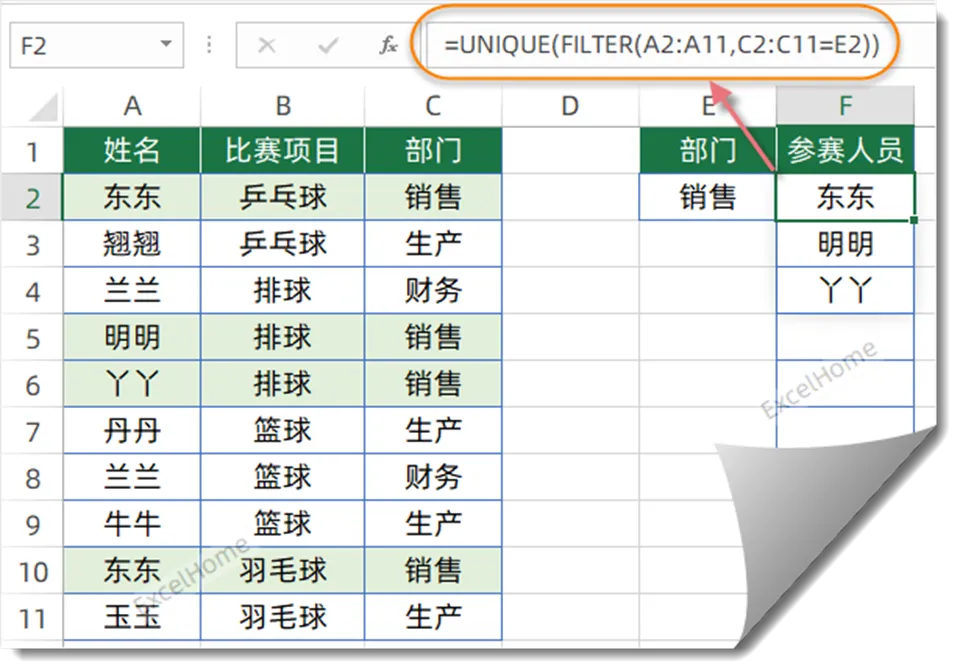960x672 pixels.
Task: Select cell C5 containing 销售
Action: 433,337
